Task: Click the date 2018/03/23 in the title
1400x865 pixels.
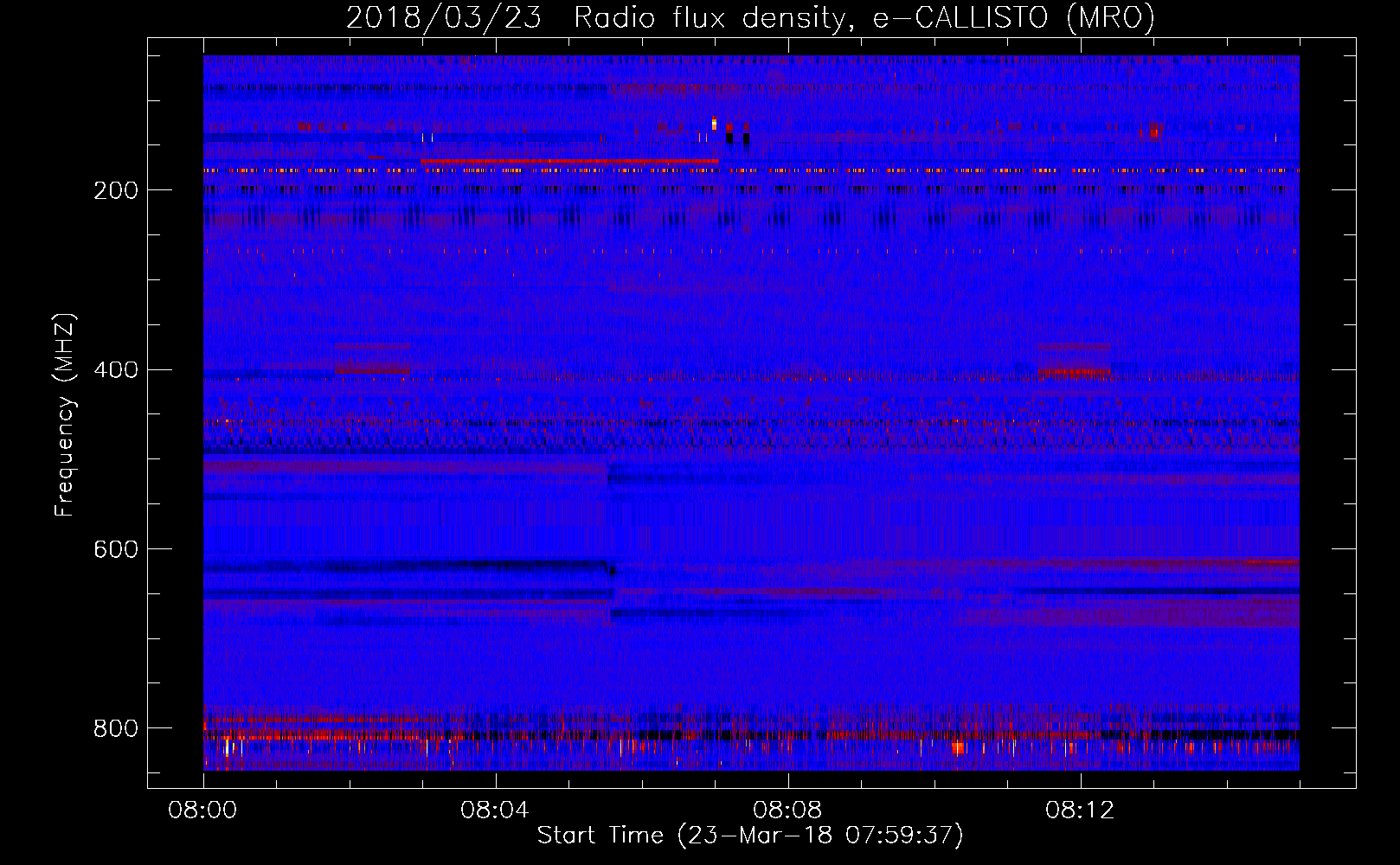Action: (x=444, y=17)
